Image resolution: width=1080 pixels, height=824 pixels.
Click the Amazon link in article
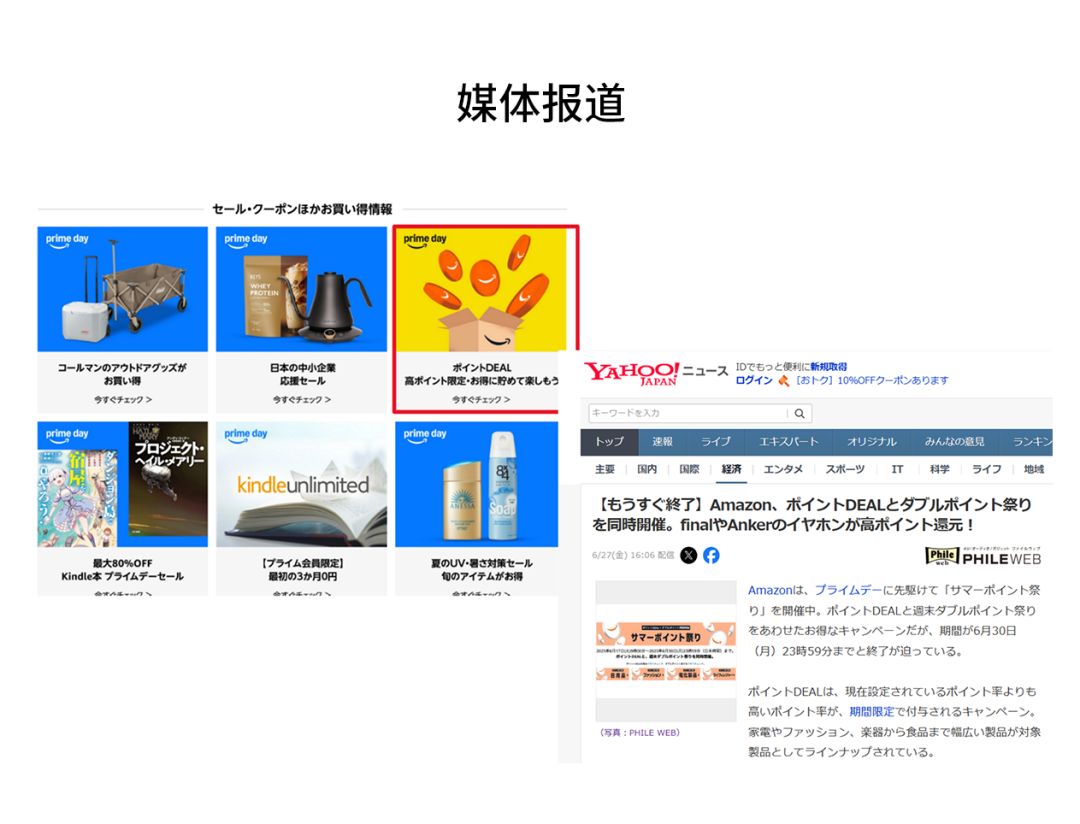click(770, 590)
